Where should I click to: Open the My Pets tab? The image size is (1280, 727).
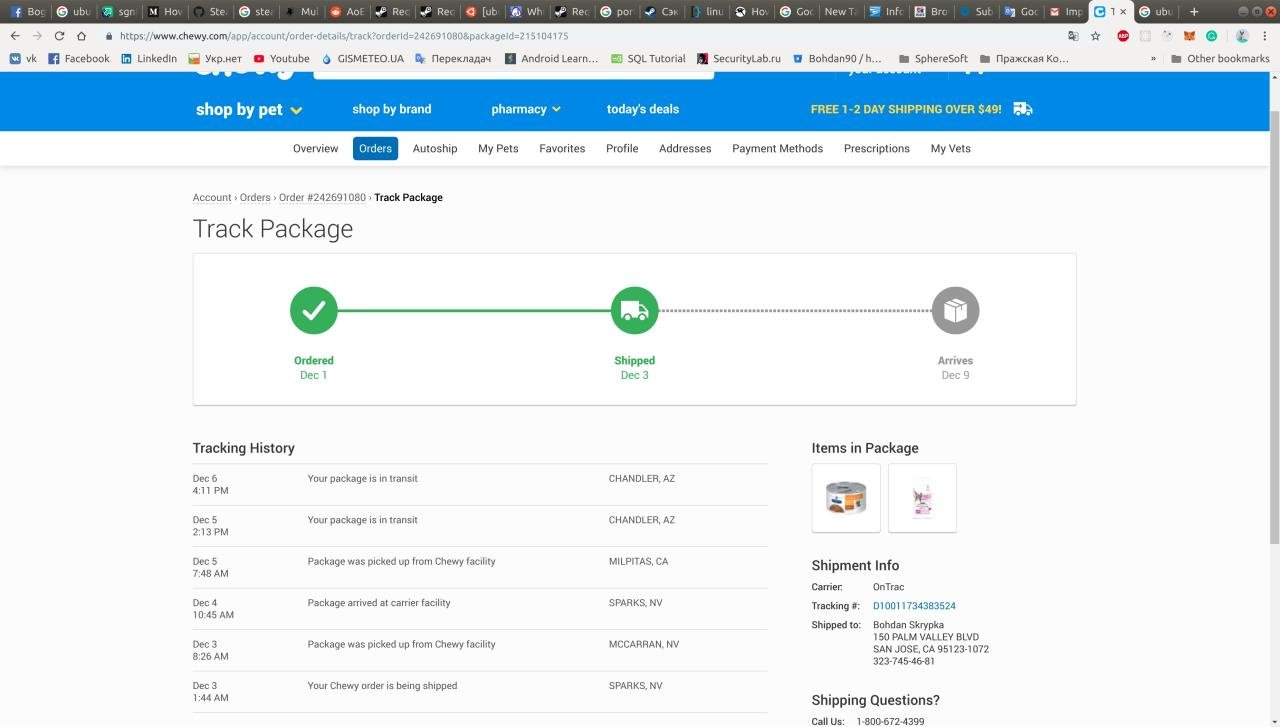tap(498, 148)
